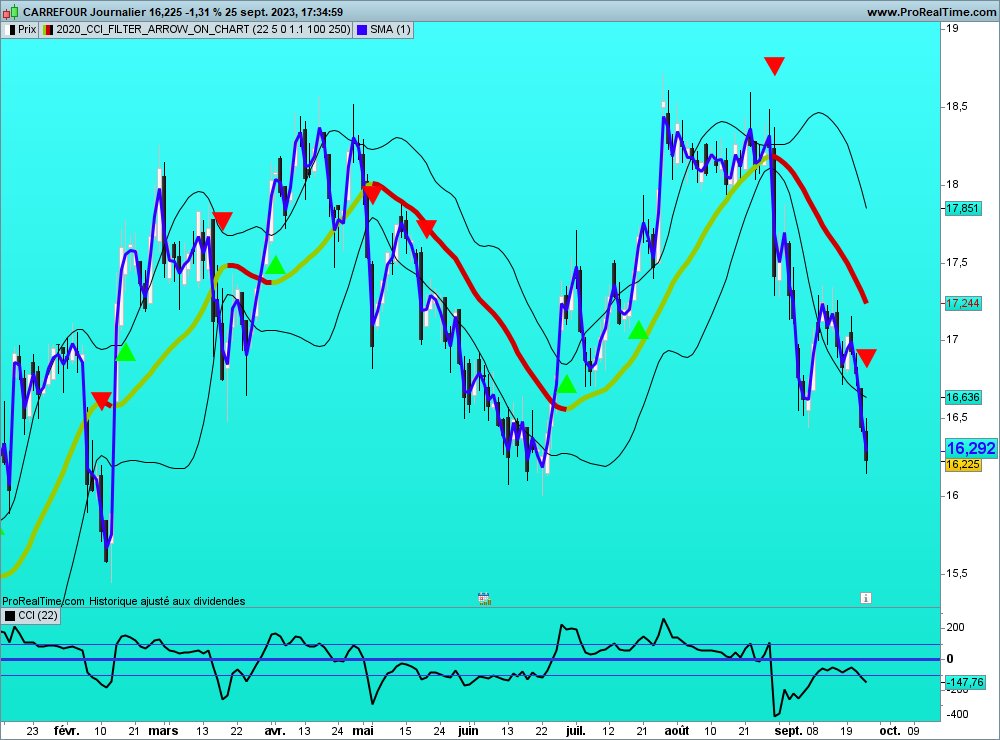
Task: Click the red down arrow above the August peak
Action: (774, 65)
